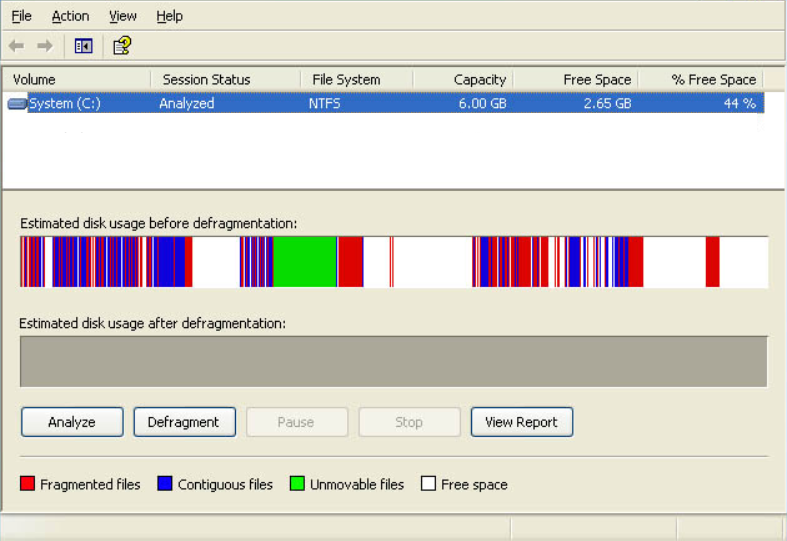This screenshot has height=541, width=787.
Task: Open the Help menu
Action: 169,16
